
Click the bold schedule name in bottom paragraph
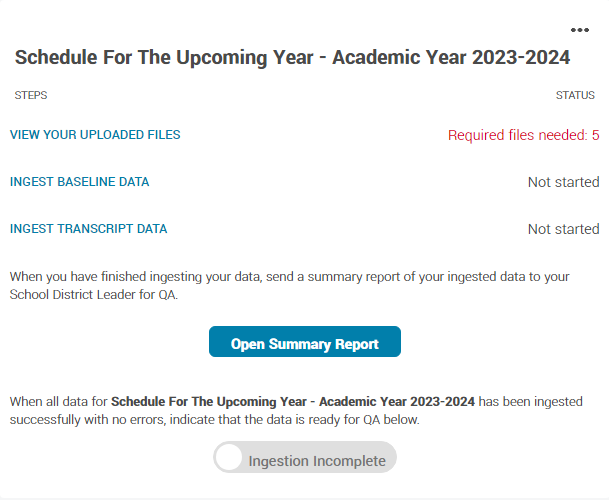(292, 401)
